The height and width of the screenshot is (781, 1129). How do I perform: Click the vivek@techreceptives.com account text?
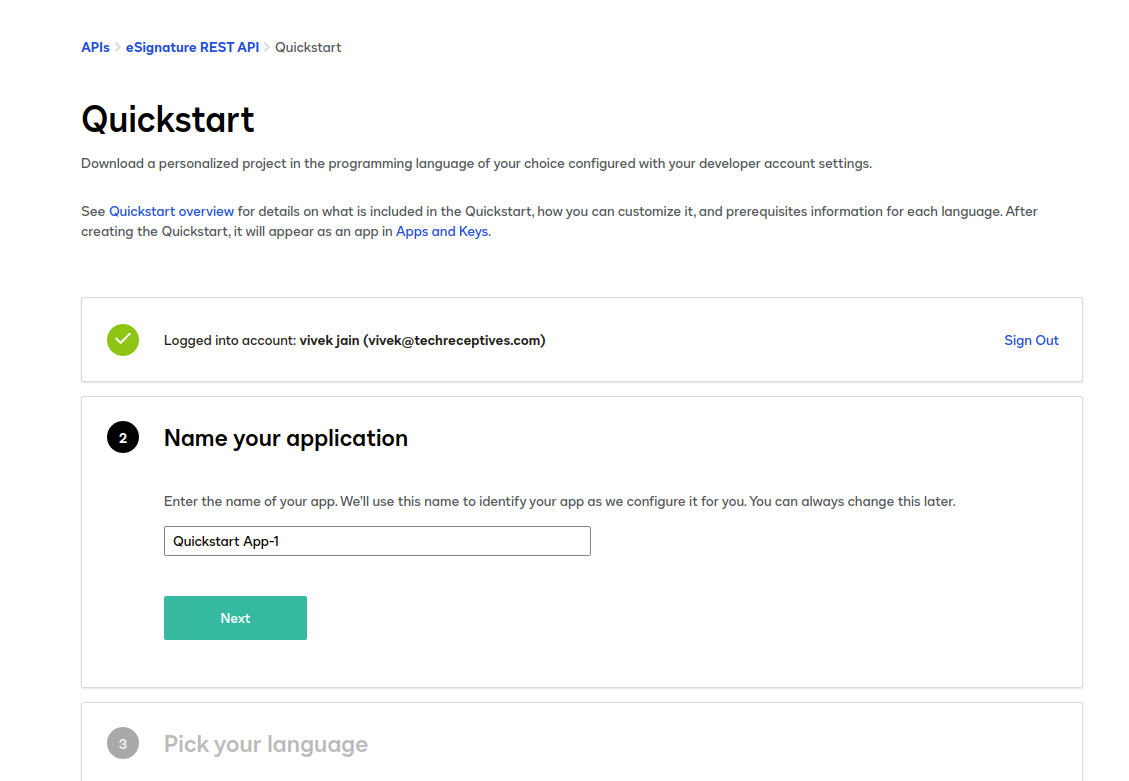(x=454, y=340)
